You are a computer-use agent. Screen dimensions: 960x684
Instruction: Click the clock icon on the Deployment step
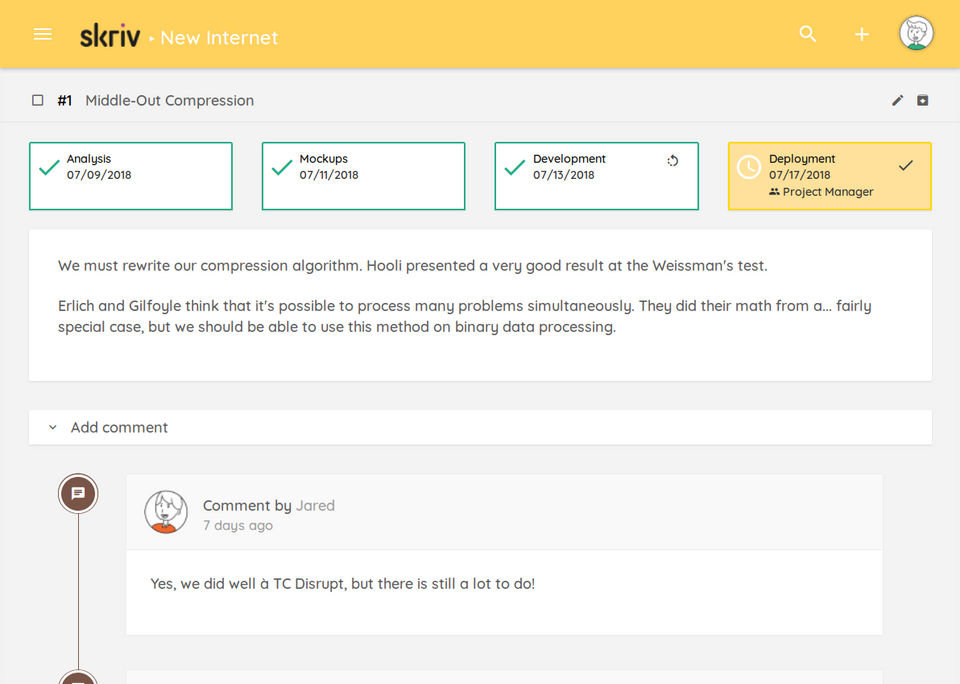pyautogui.click(x=749, y=167)
